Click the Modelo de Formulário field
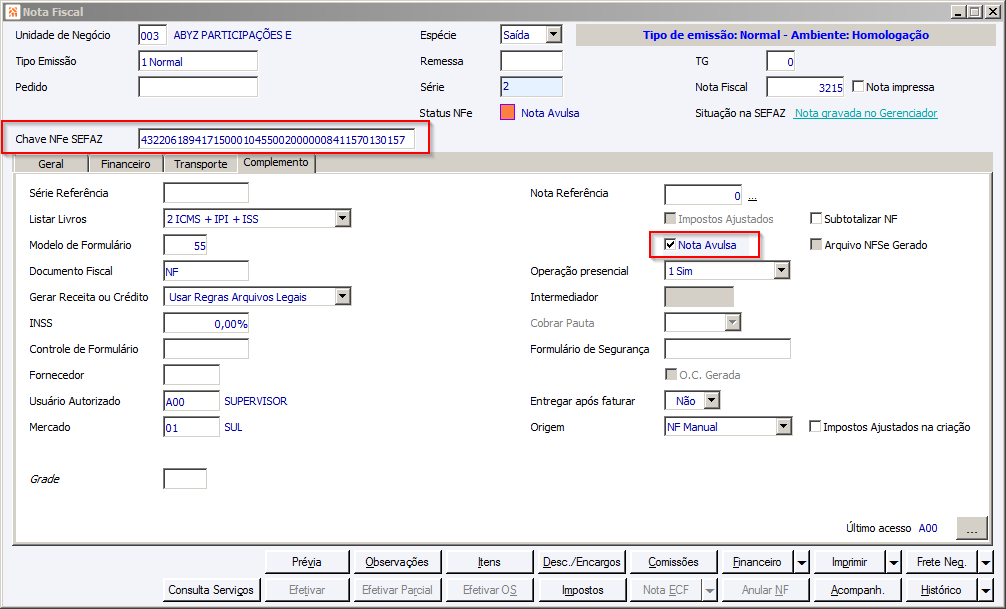The height and width of the screenshot is (609, 1006). (x=185, y=245)
